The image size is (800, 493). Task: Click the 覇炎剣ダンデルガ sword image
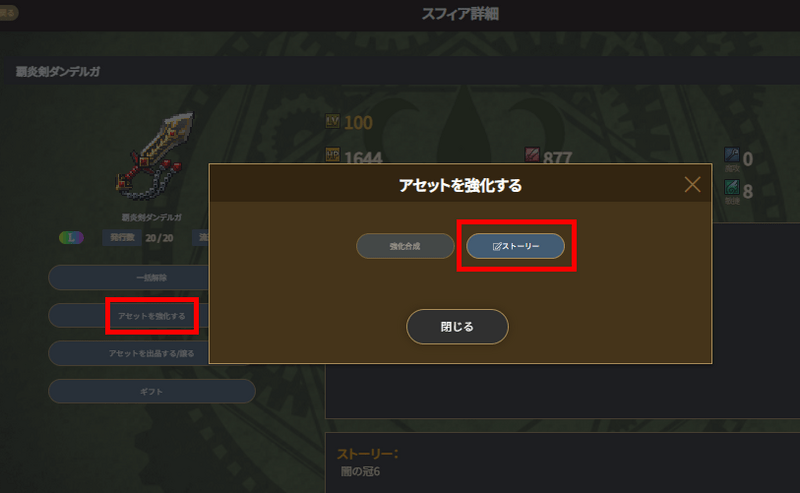point(155,156)
